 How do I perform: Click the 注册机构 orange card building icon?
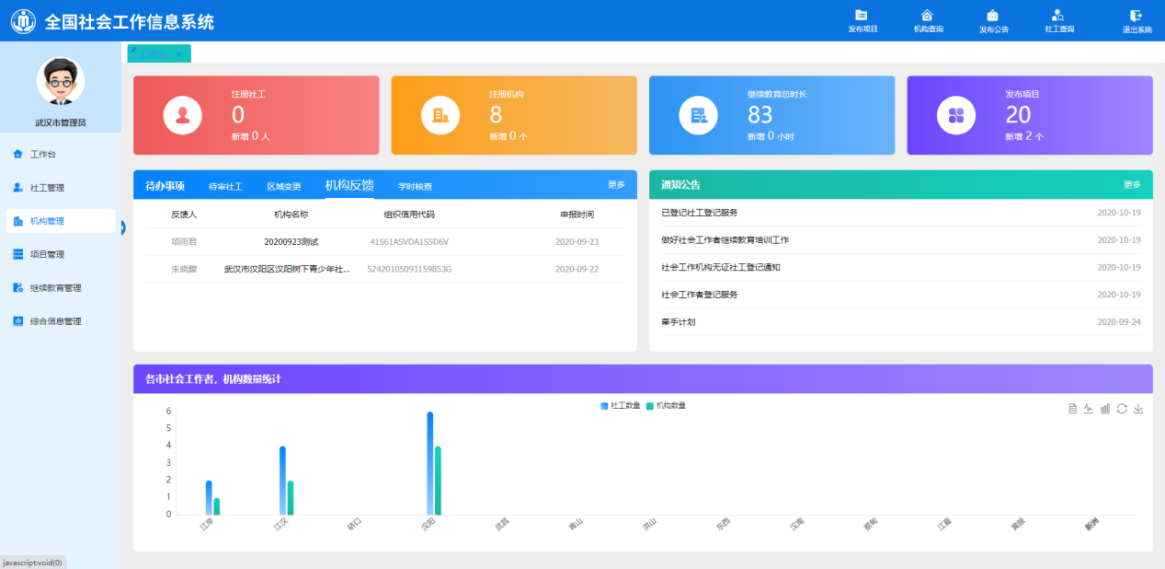tap(441, 115)
